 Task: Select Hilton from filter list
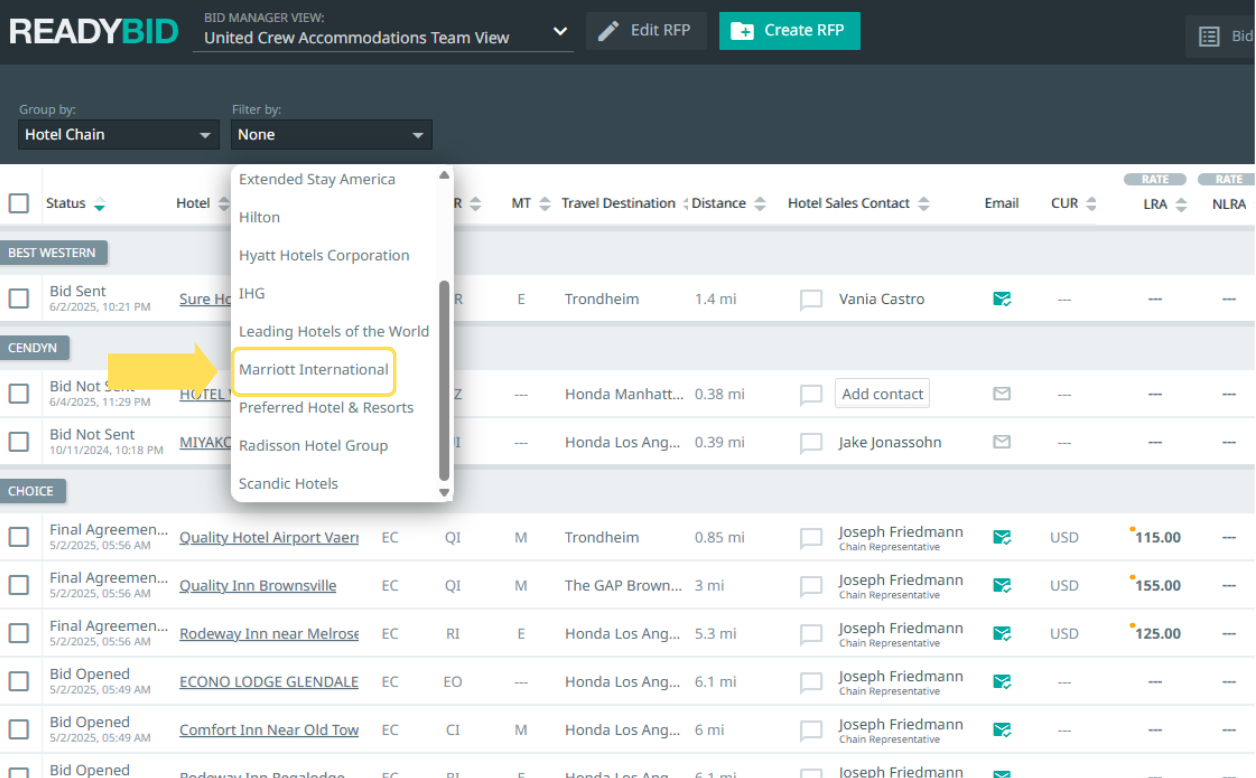(259, 218)
